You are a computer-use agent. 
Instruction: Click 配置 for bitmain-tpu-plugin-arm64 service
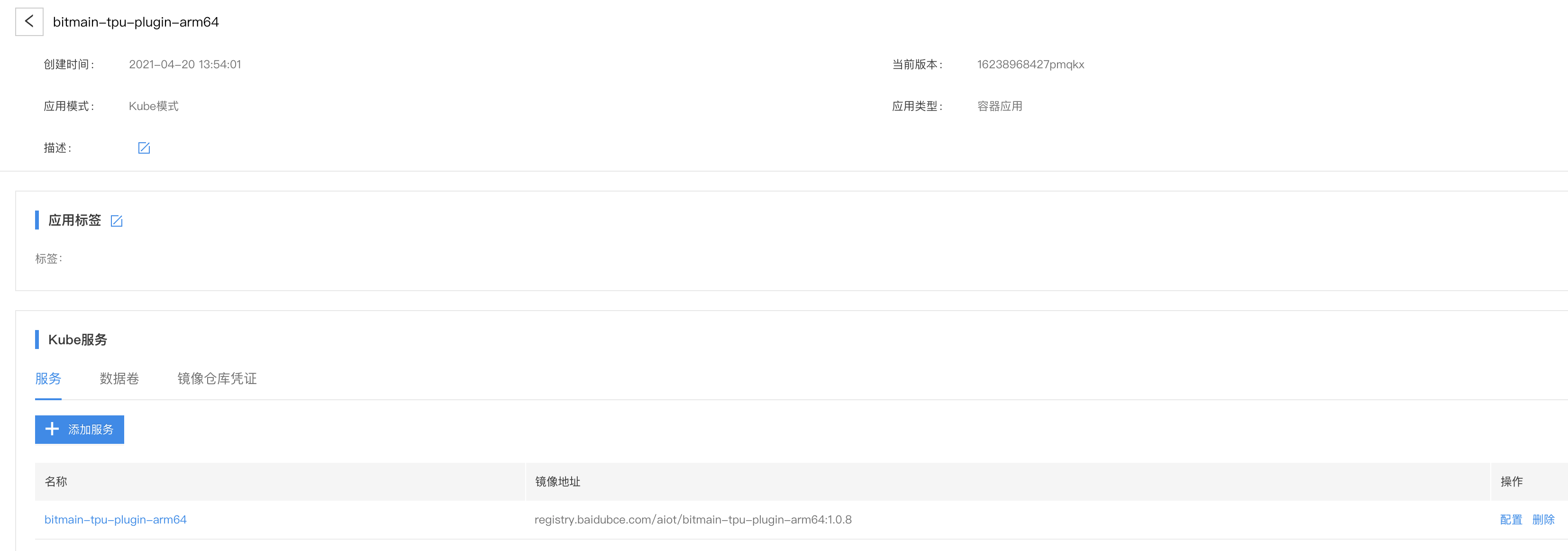tap(1511, 519)
